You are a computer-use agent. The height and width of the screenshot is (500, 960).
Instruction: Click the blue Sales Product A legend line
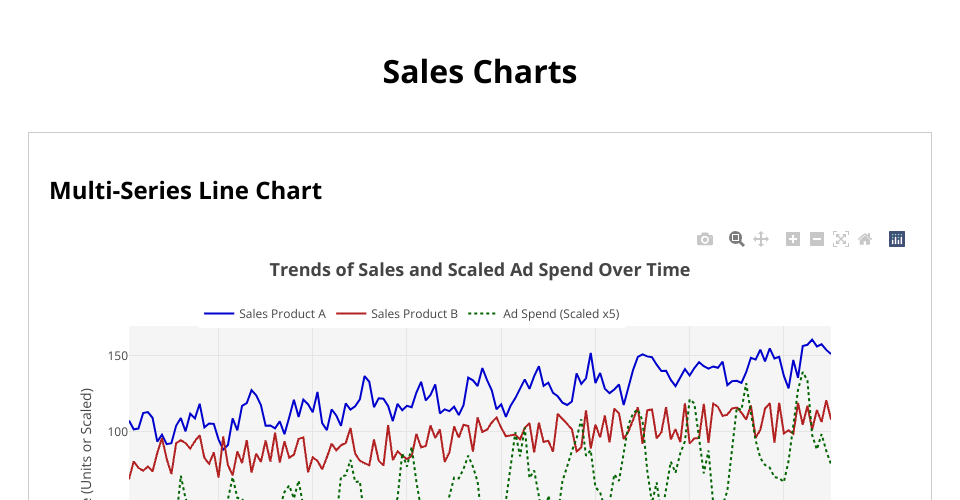click(219, 314)
